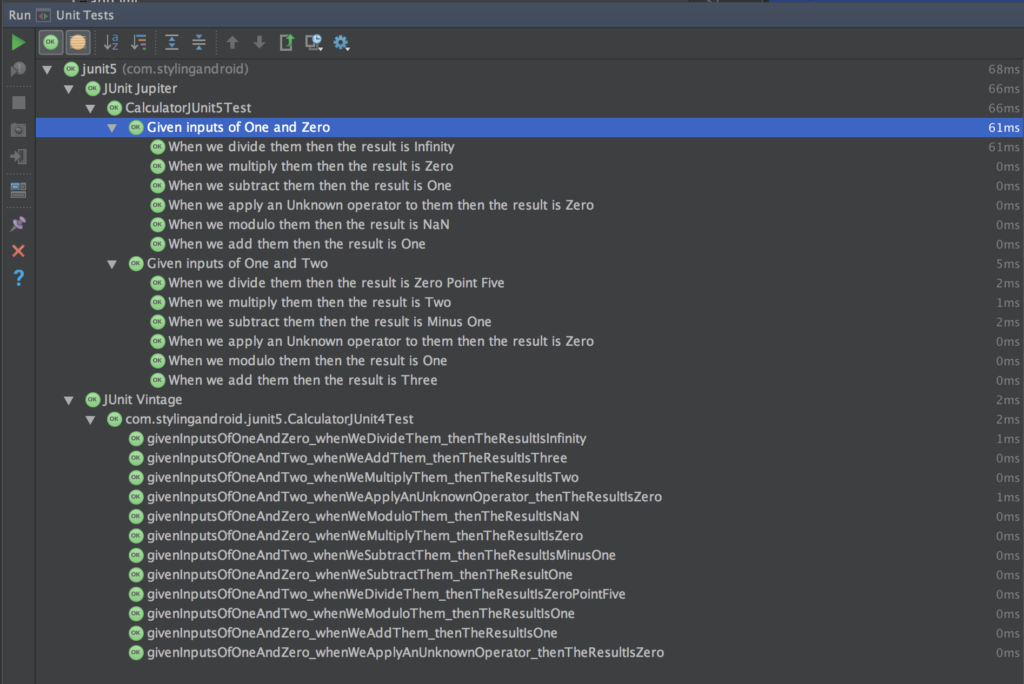Click the green Run tests button
1024x684 pixels.
click(18, 42)
